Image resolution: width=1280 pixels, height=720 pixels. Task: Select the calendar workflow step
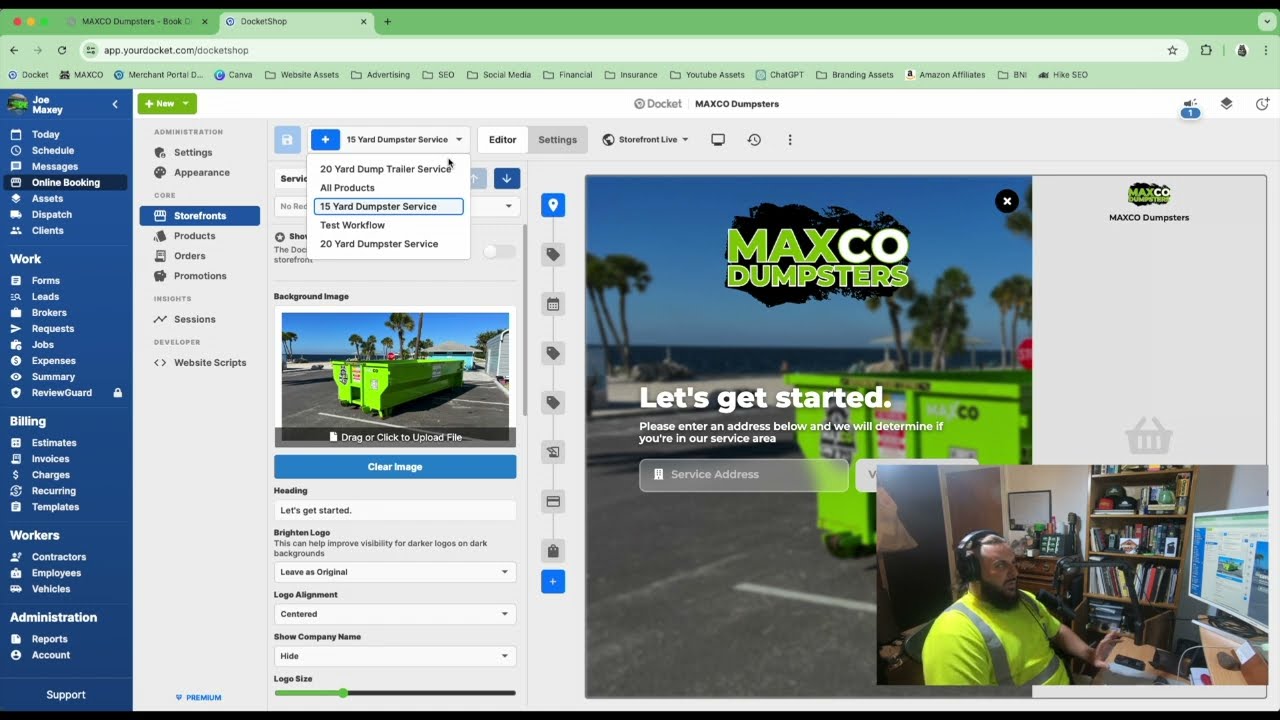point(553,304)
